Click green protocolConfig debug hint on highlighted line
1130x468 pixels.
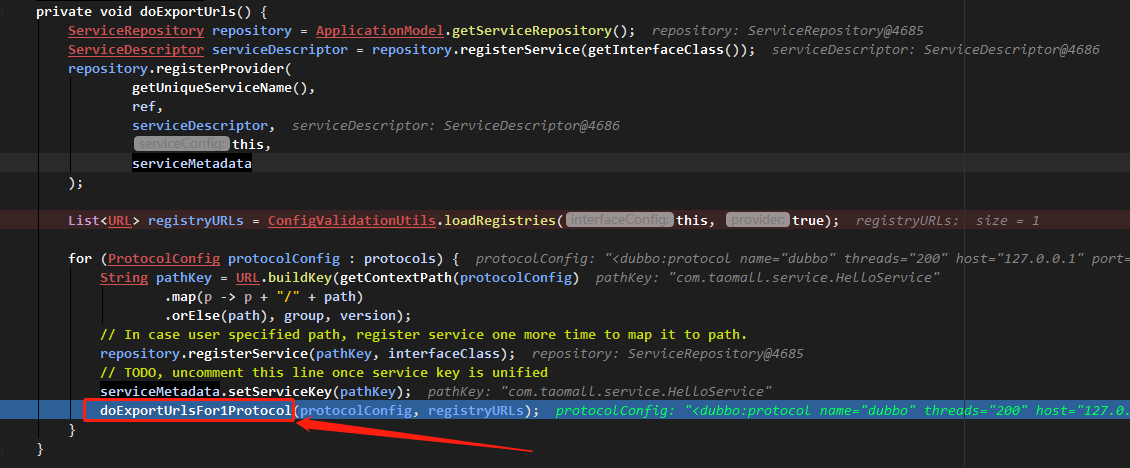point(842,411)
